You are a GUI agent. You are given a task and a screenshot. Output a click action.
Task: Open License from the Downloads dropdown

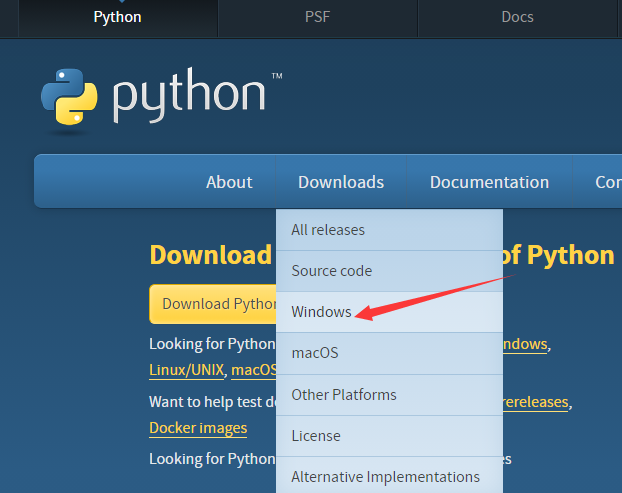coord(390,436)
